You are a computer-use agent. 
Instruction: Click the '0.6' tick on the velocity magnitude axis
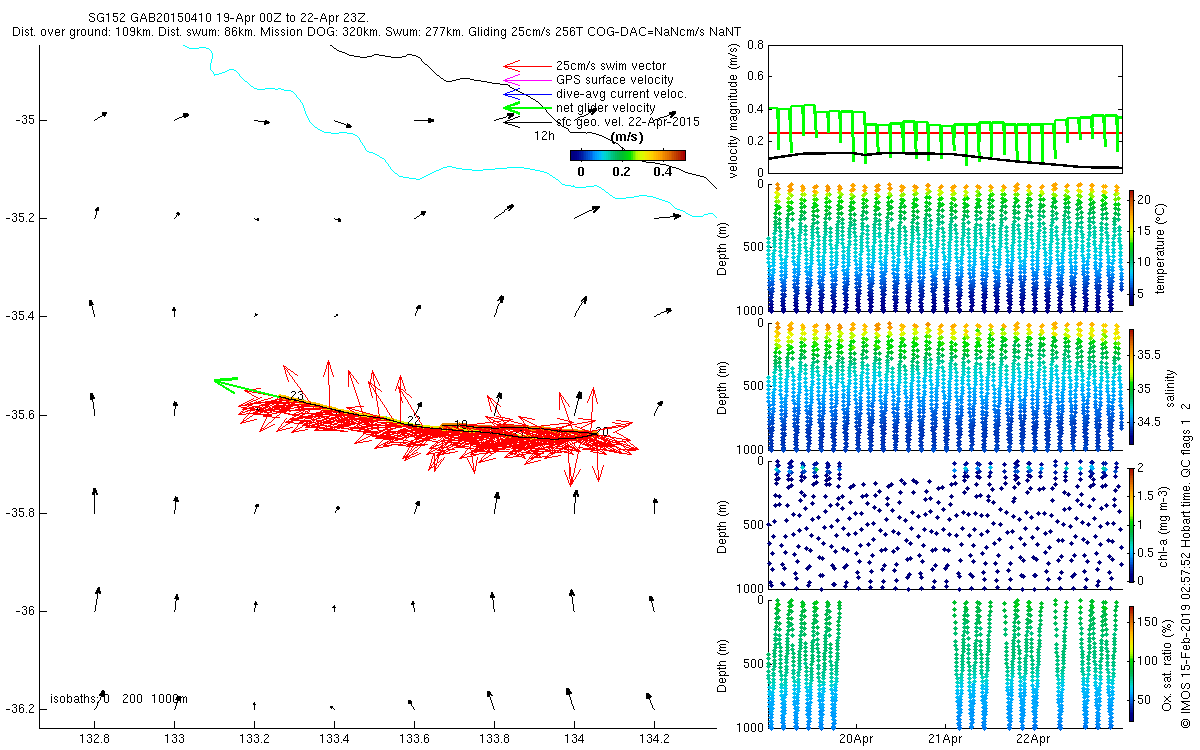point(754,77)
